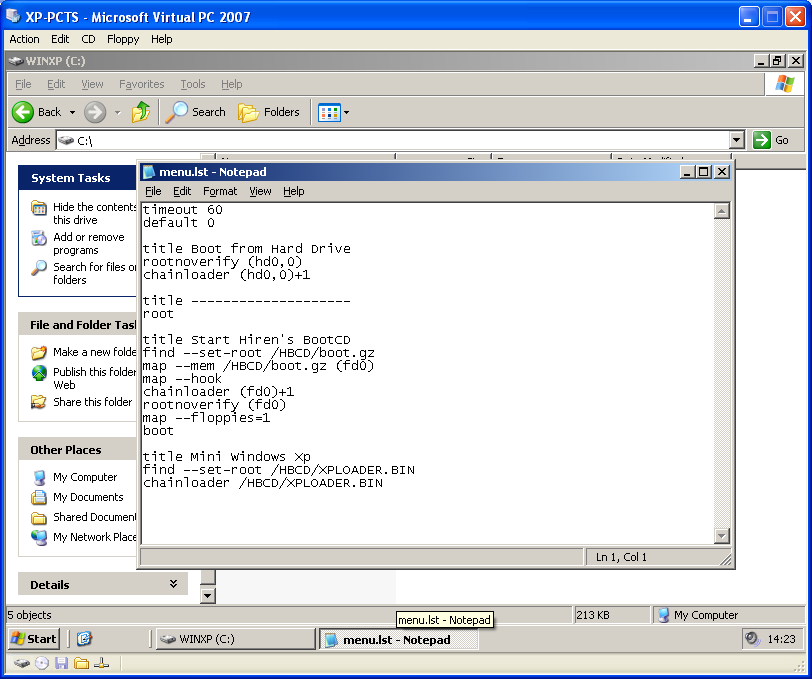Image resolution: width=812 pixels, height=679 pixels.
Task: Switch to WINXP (C:) taskbar button
Action: tap(235, 639)
